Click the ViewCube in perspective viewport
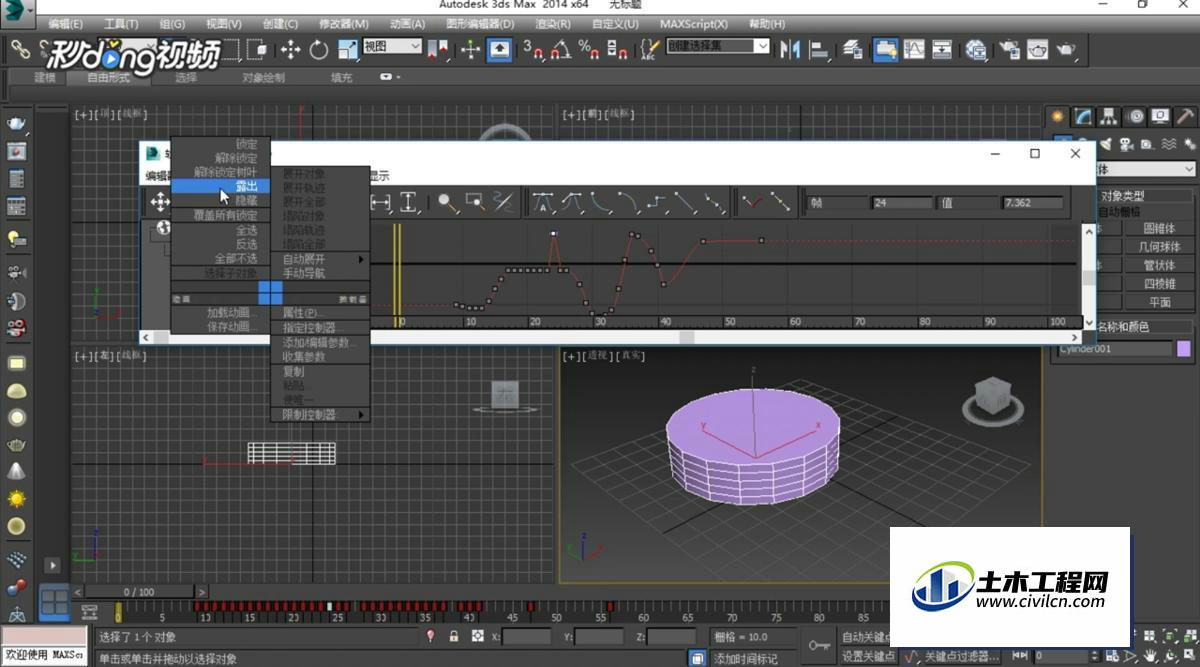The width and height of the screenshot is (1200, 667). pos(994,398)
